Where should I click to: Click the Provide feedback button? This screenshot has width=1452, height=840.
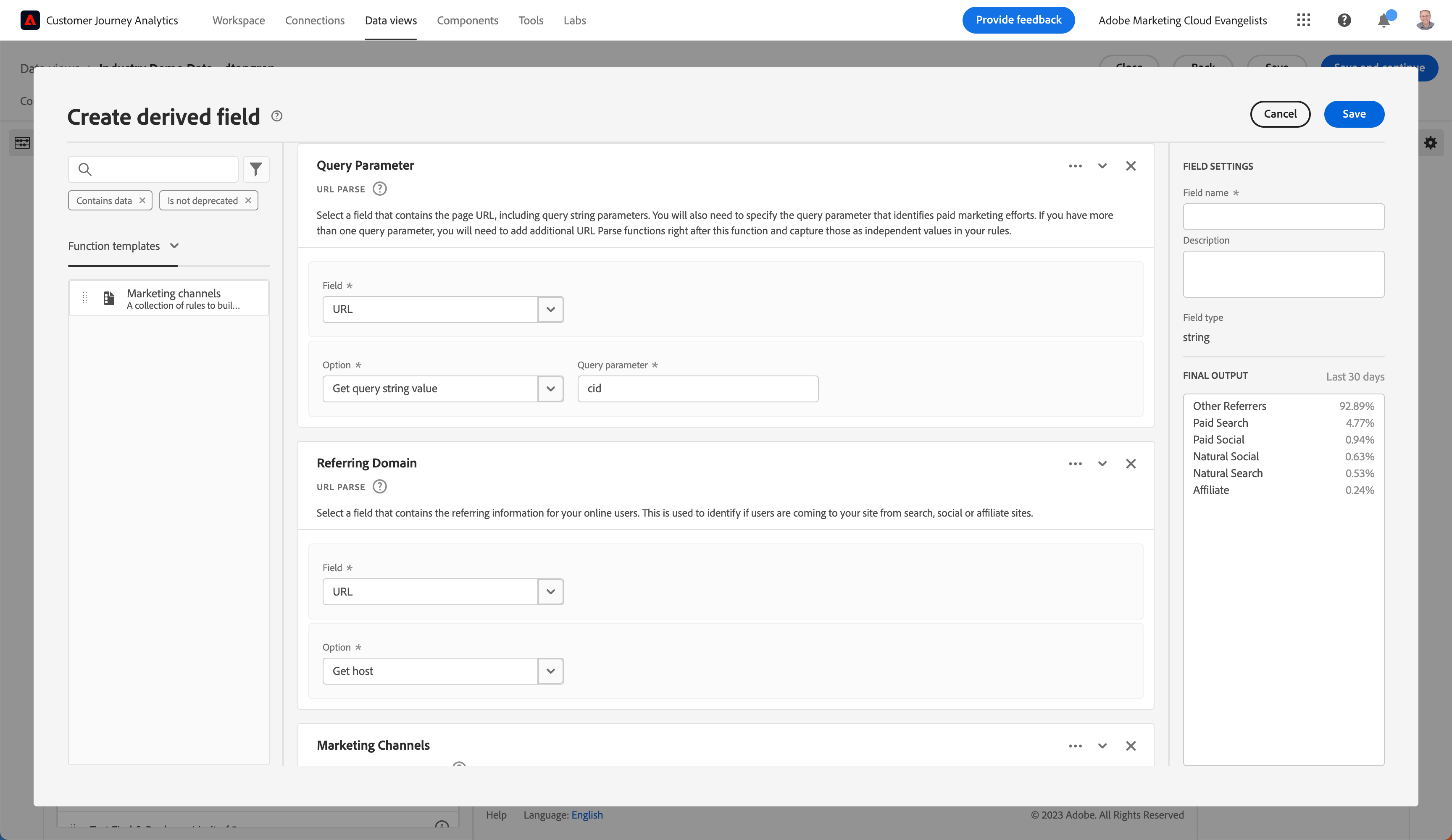coord(1018,20)
